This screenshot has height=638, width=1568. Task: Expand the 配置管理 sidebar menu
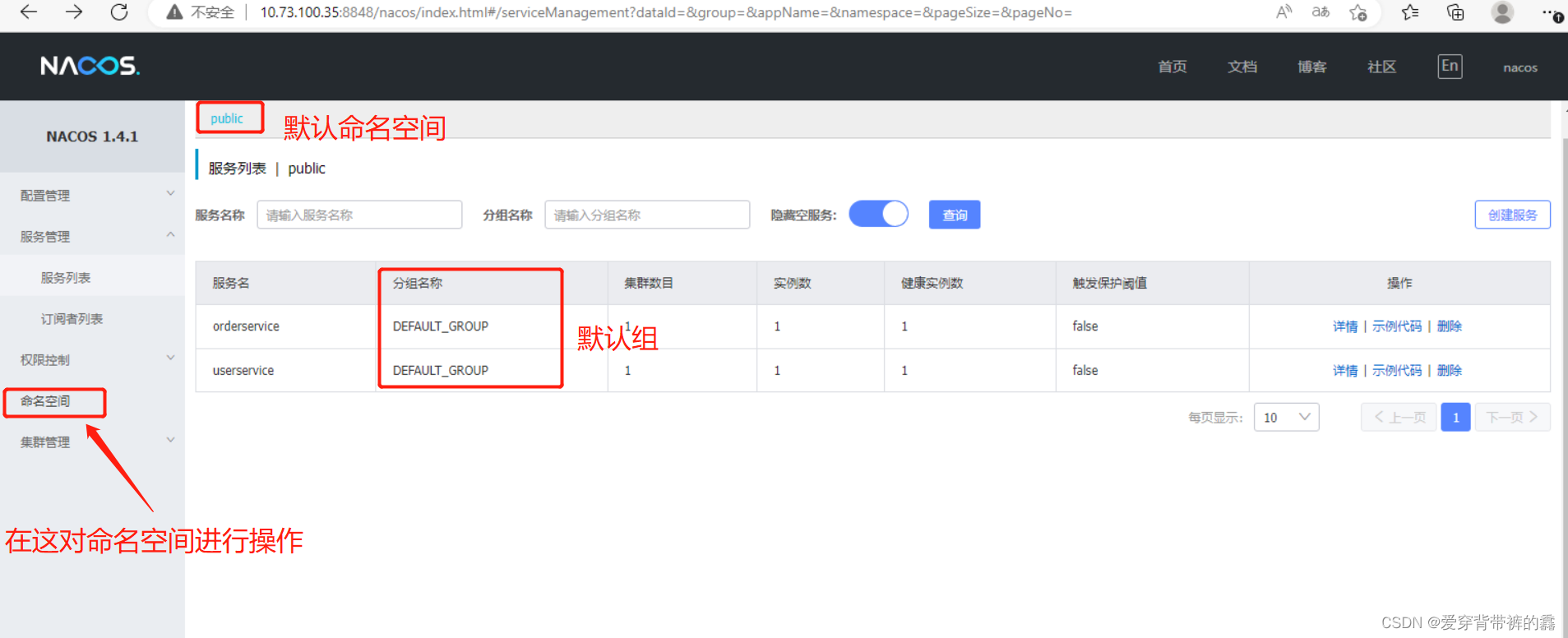tap(92, 195)
